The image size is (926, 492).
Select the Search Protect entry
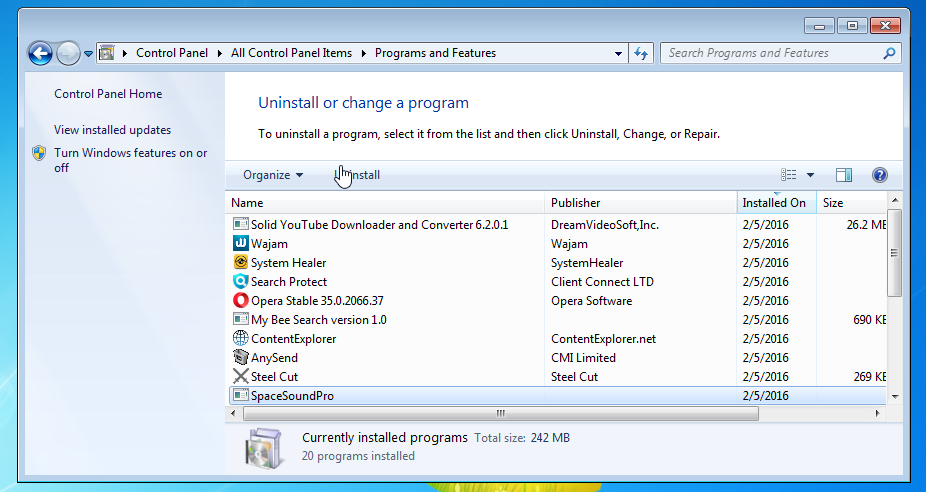(289, 282)
